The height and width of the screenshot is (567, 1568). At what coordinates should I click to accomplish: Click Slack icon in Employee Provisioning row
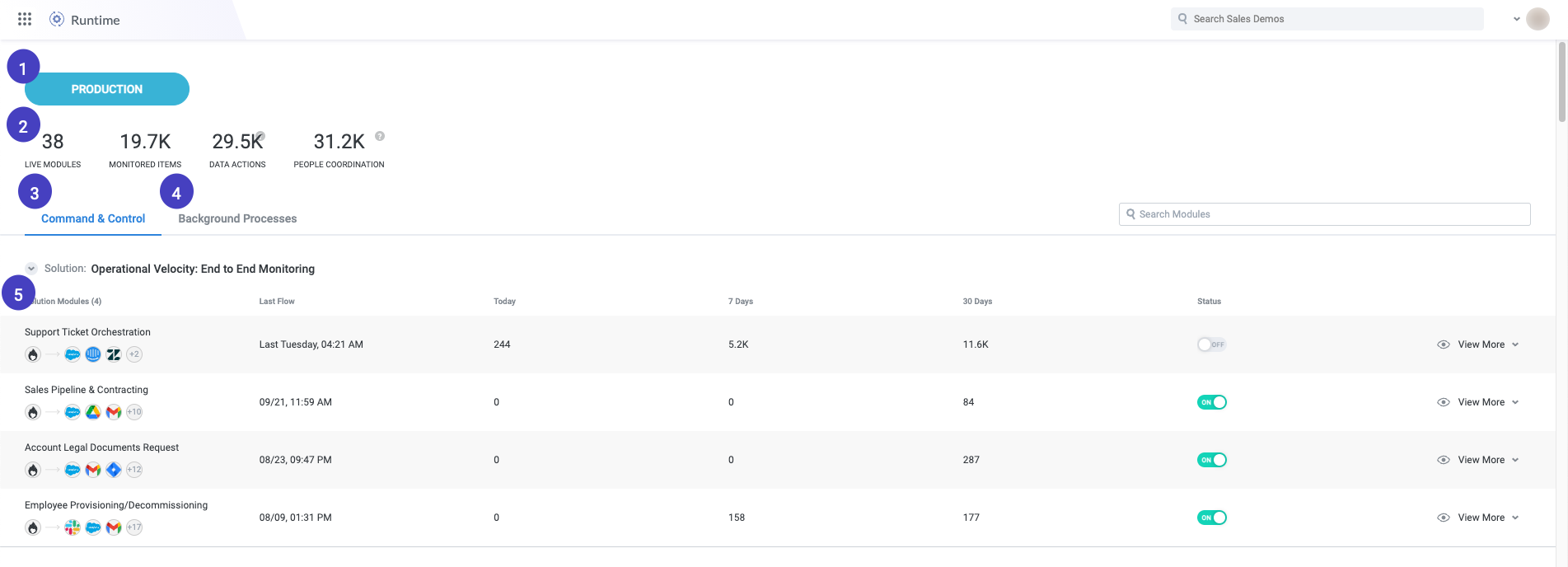pyautogui.click(x=73, y=527)
